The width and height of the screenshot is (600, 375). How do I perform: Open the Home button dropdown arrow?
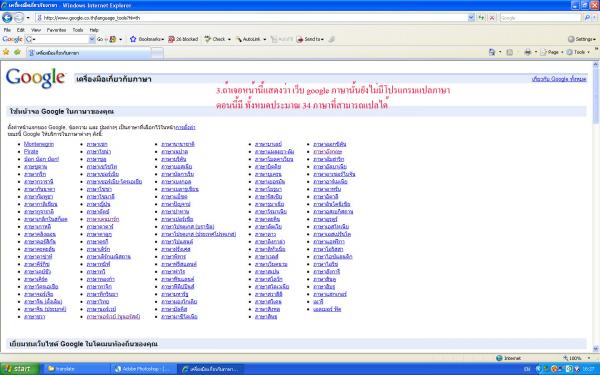coord(500,52)
